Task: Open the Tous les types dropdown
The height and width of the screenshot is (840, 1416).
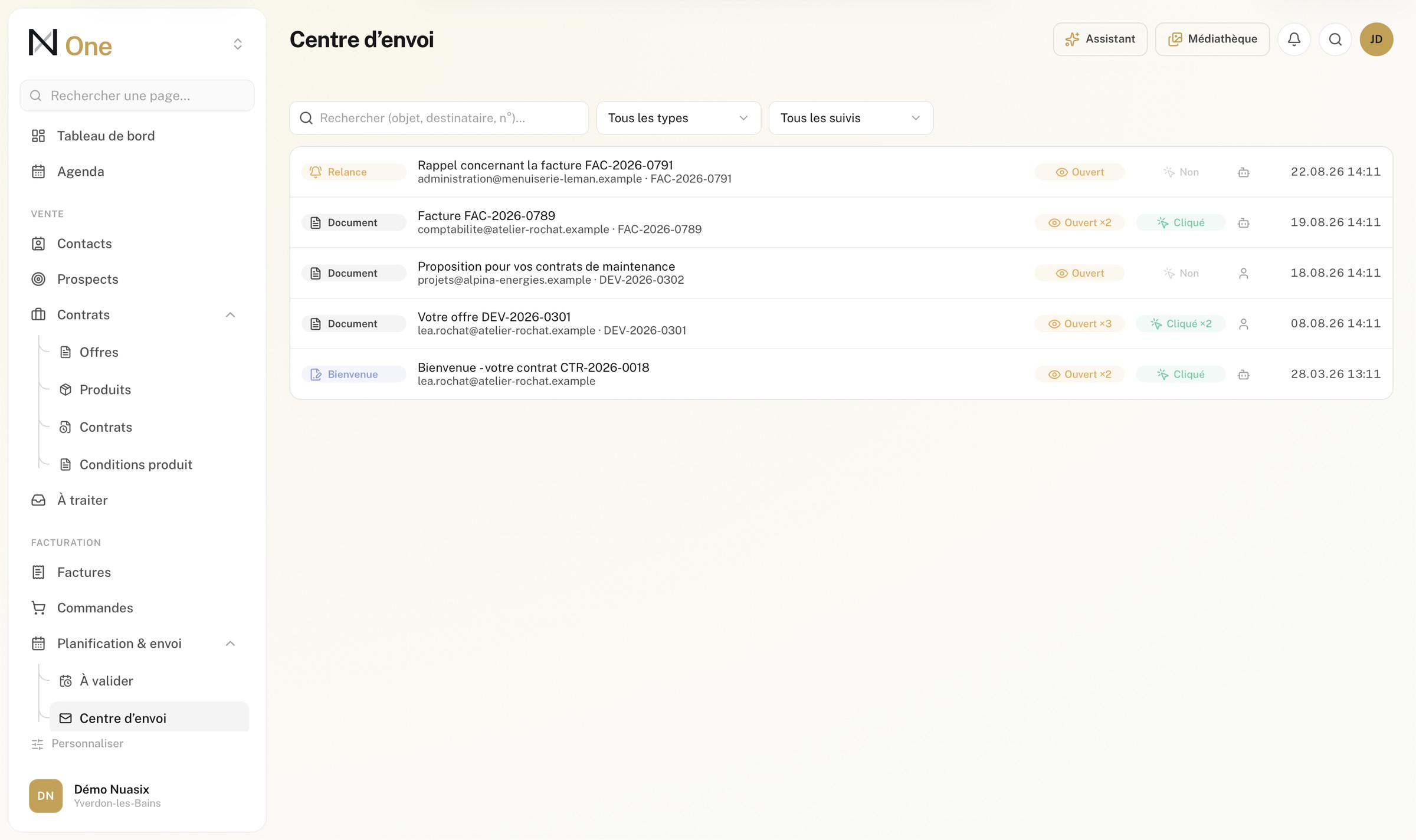Action: (678, 118)
